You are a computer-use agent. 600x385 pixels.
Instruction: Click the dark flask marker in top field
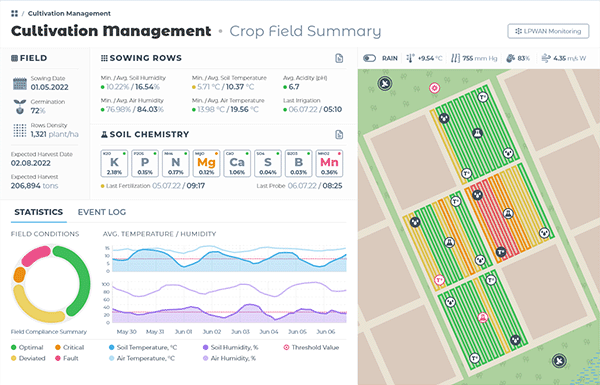477,133
